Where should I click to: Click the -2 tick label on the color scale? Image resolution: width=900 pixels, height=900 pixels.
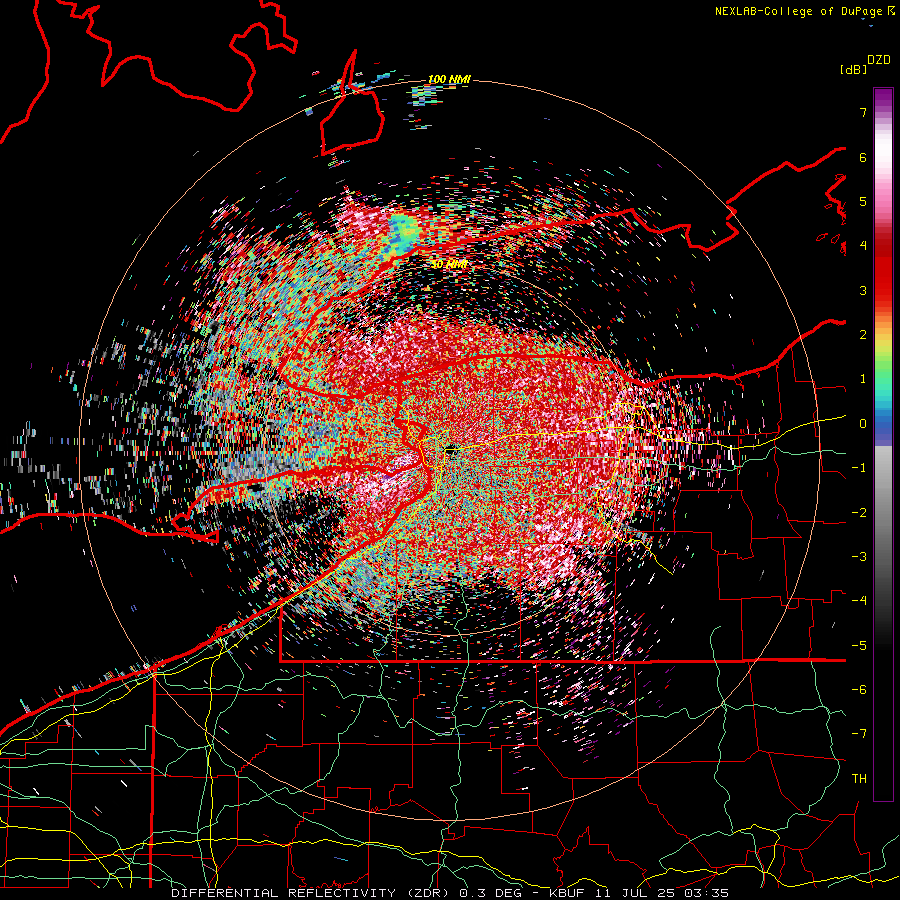pos(859,513)
